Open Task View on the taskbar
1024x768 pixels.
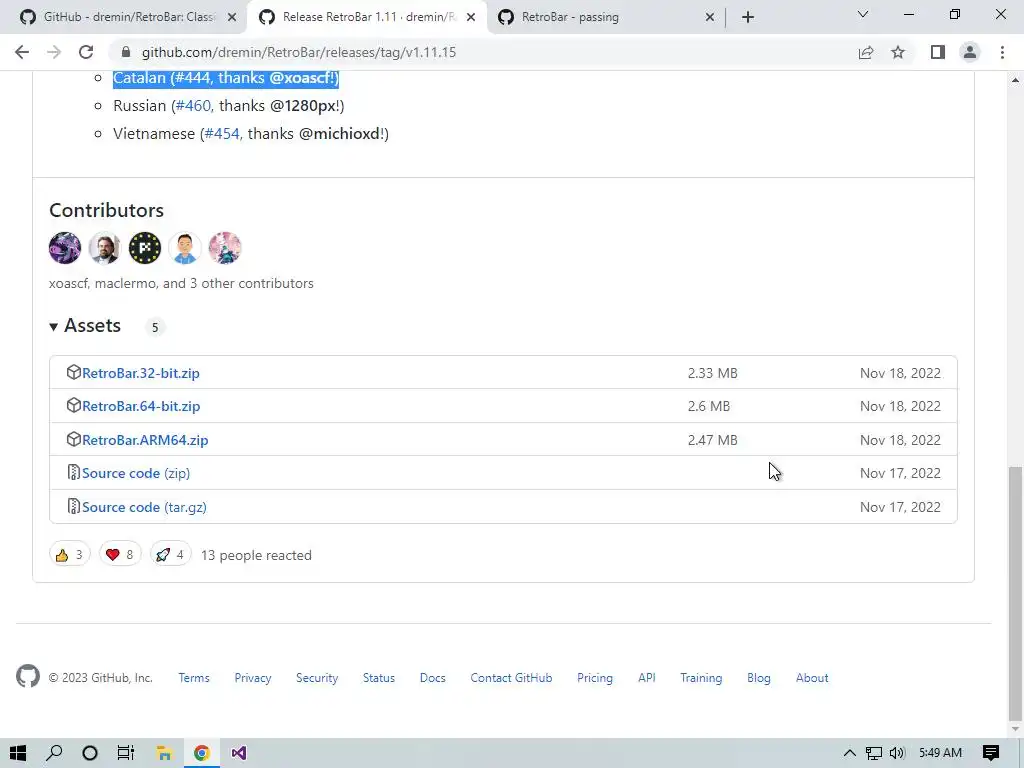click(125, 753)
